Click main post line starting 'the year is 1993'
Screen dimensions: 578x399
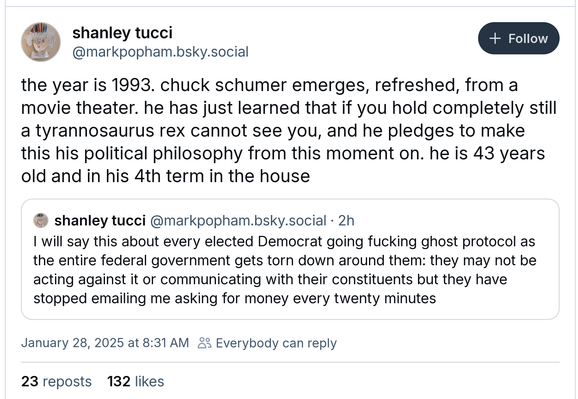pos(269,85)
